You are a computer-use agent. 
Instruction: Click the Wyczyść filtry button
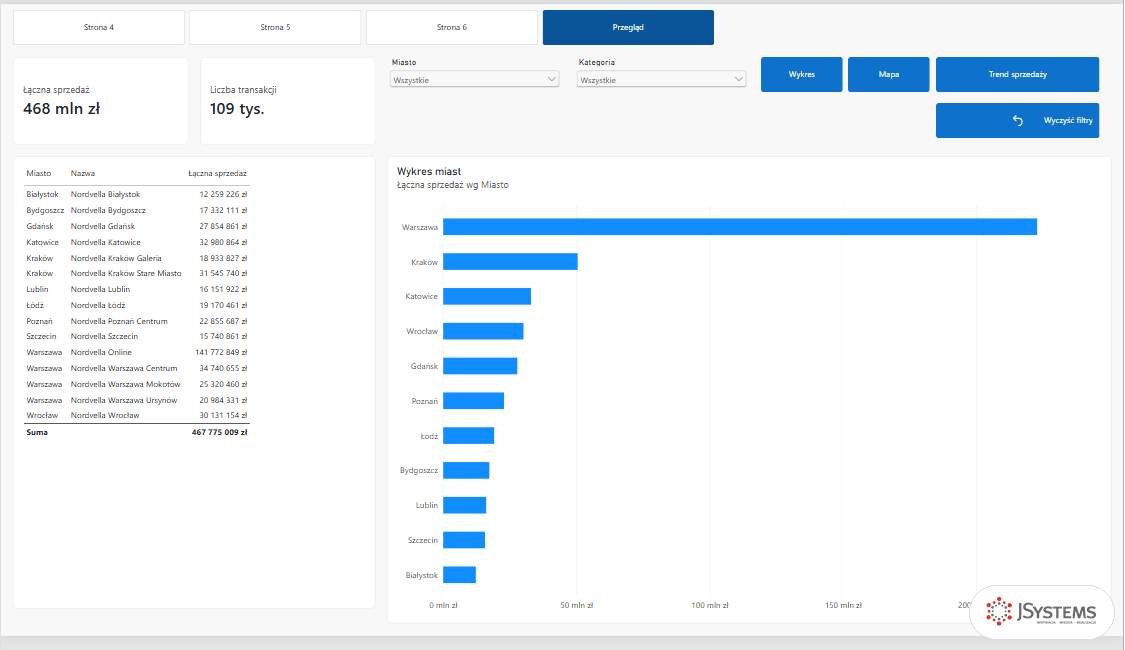click(x=1017, y=121)
